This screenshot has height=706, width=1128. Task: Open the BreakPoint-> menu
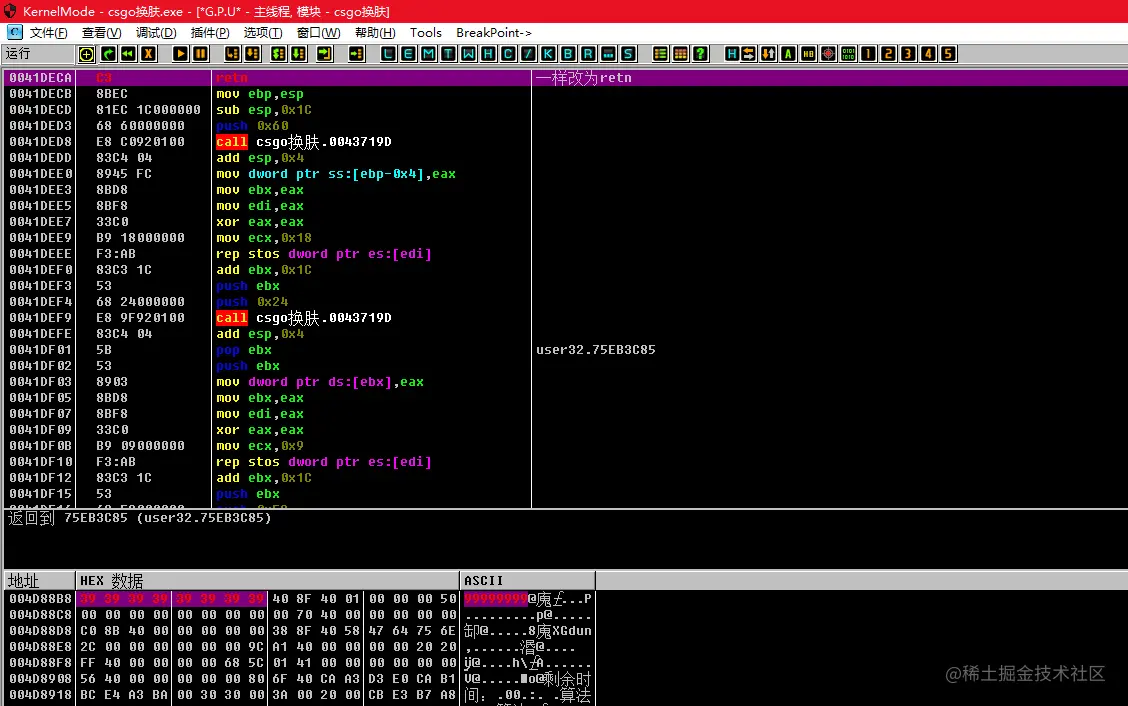pyautogui.click(x=494, y=33)
